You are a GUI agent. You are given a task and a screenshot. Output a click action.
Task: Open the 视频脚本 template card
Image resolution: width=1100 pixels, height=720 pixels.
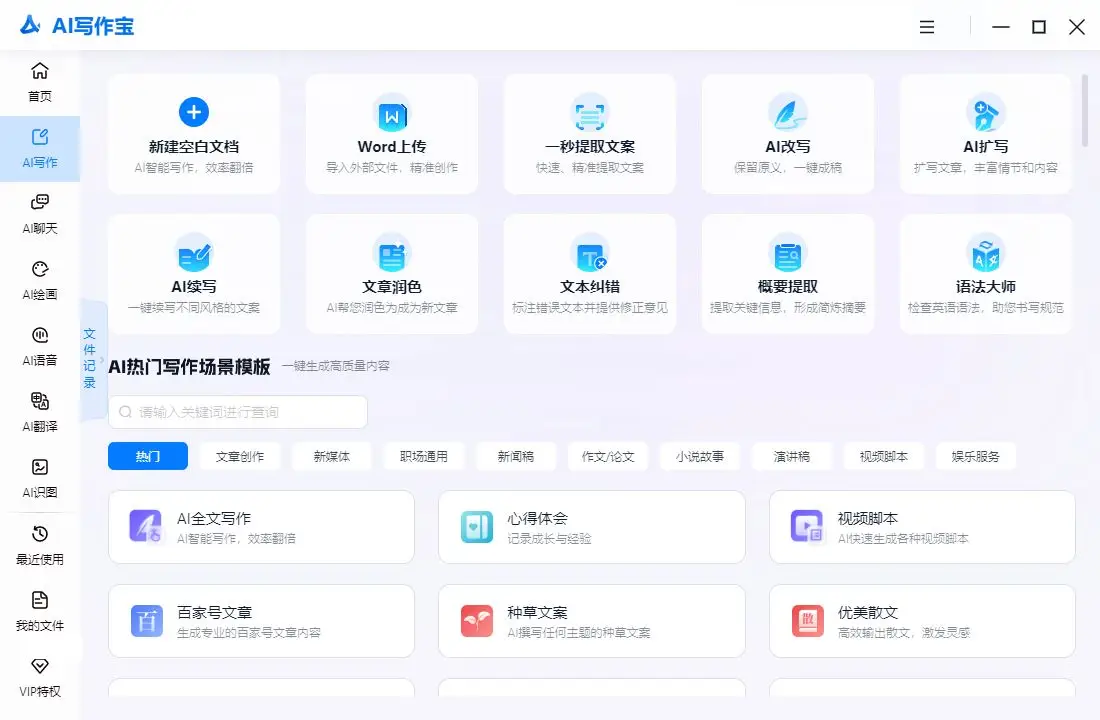click(x=922, y=527)
